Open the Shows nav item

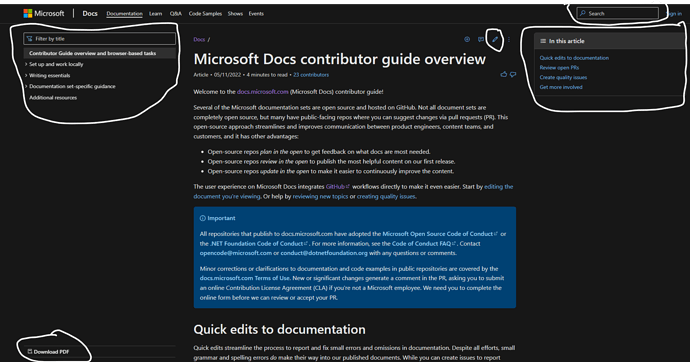235,14
